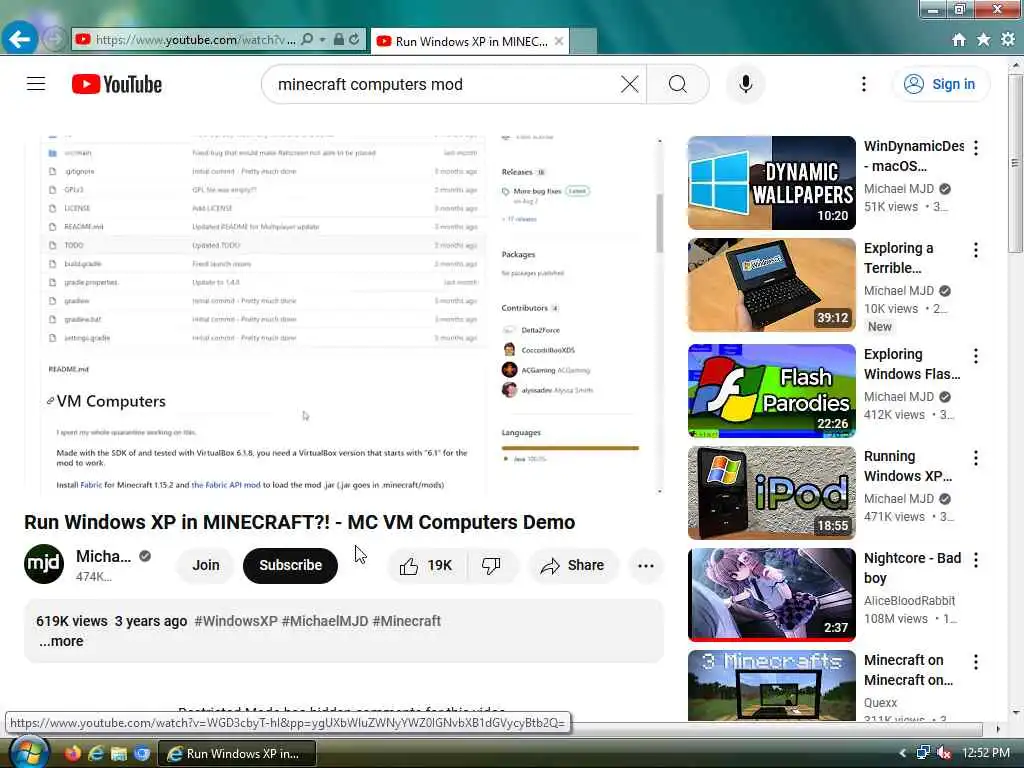
Task: Open the 'Exploring a Terrible...' laptop thumbnail
Action: click(771, 285)
